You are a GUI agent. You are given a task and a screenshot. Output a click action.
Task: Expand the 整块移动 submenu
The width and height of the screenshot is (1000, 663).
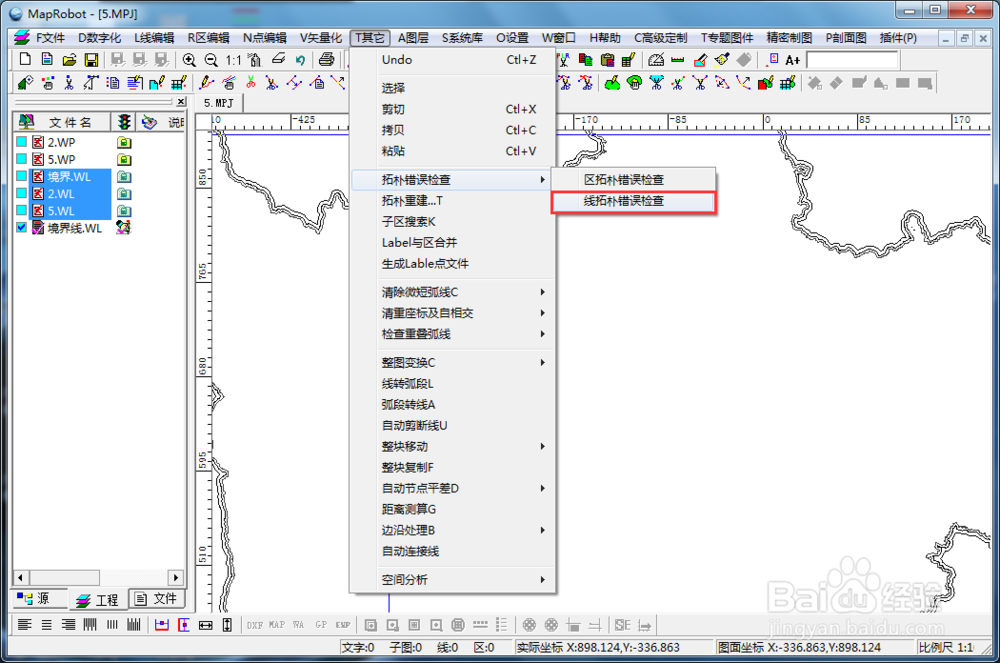point(452,446)
